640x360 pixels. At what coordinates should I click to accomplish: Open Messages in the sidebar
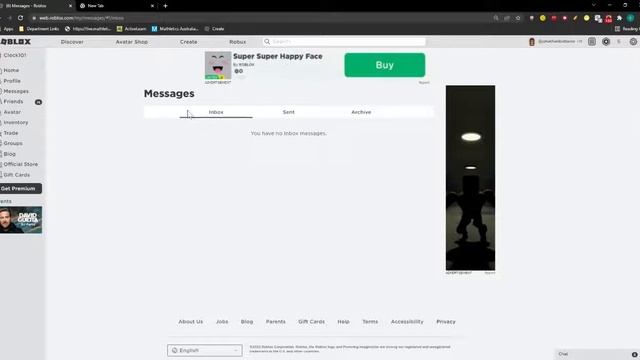[x=16, y=91]
